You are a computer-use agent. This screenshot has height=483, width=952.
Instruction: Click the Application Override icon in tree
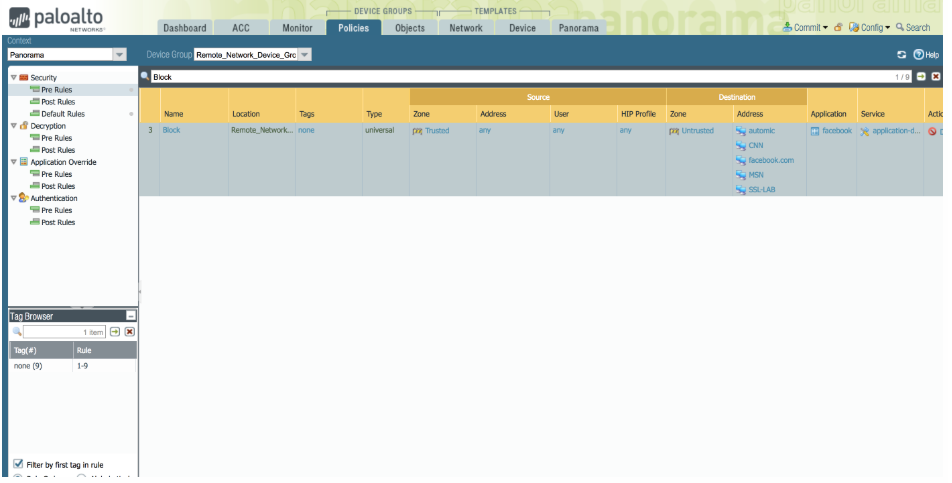tap(24, 162)
